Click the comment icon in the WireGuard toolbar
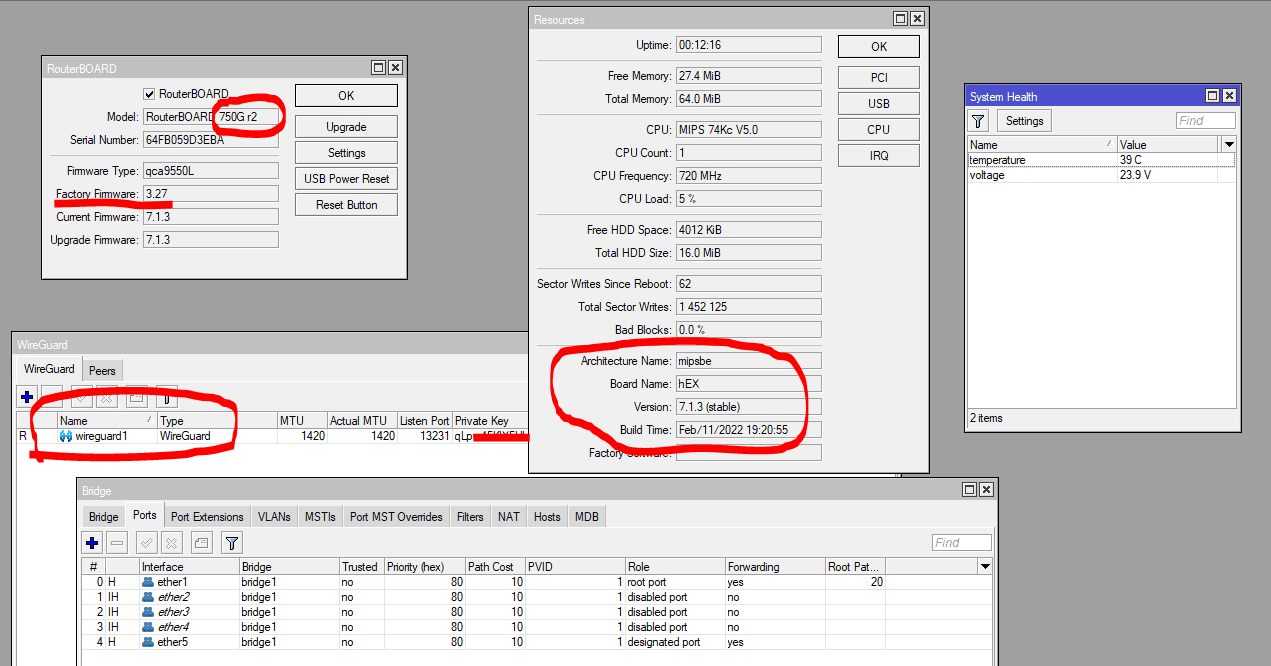The width and height of the screenshot is (1271, 666). (x=136, y=396)
